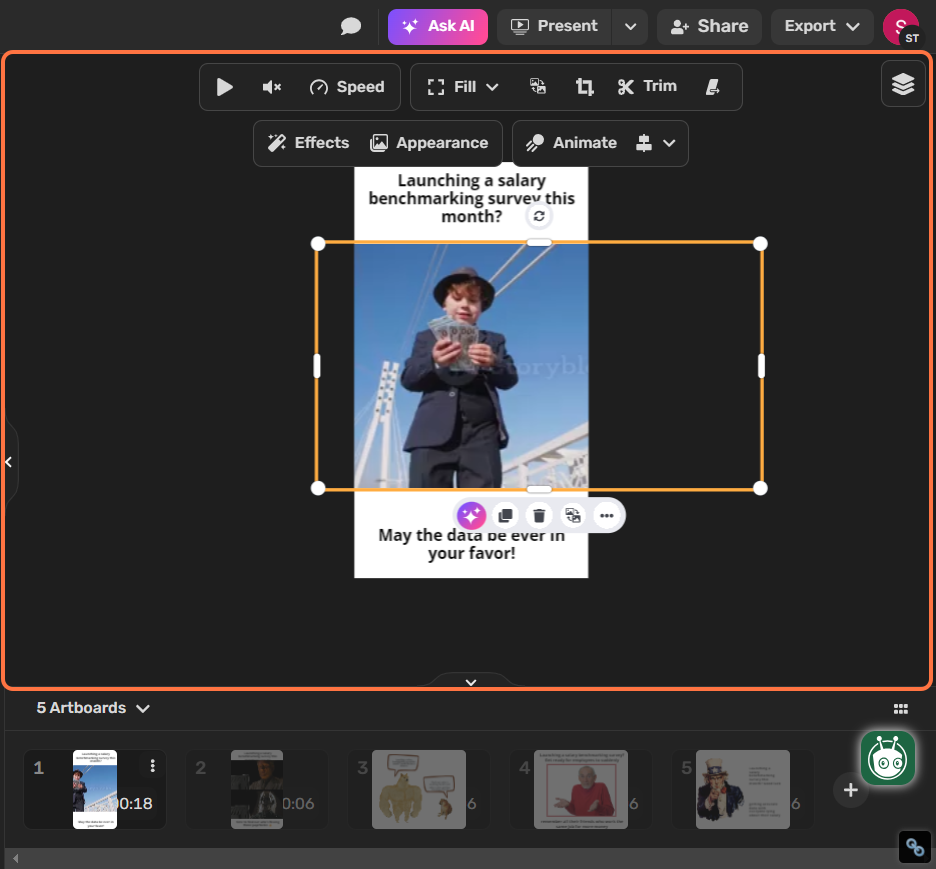Switch to artboard grid view icon
This screenshot has width=936, height=869.
pos(901,709)
